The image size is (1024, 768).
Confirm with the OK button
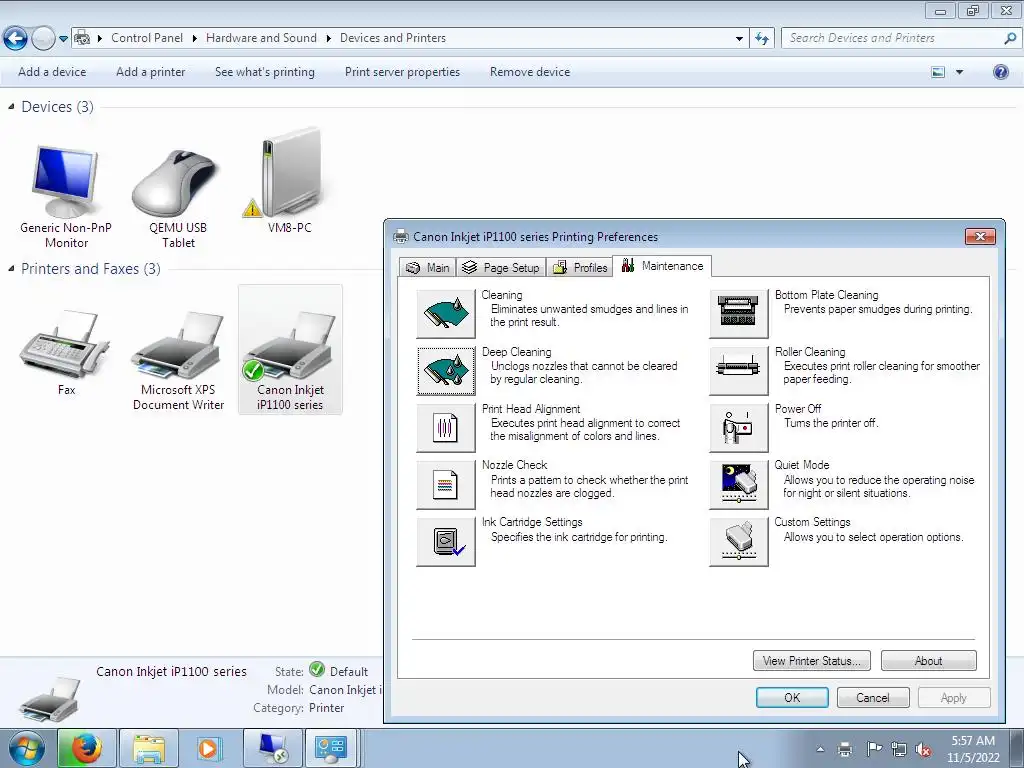792,697
